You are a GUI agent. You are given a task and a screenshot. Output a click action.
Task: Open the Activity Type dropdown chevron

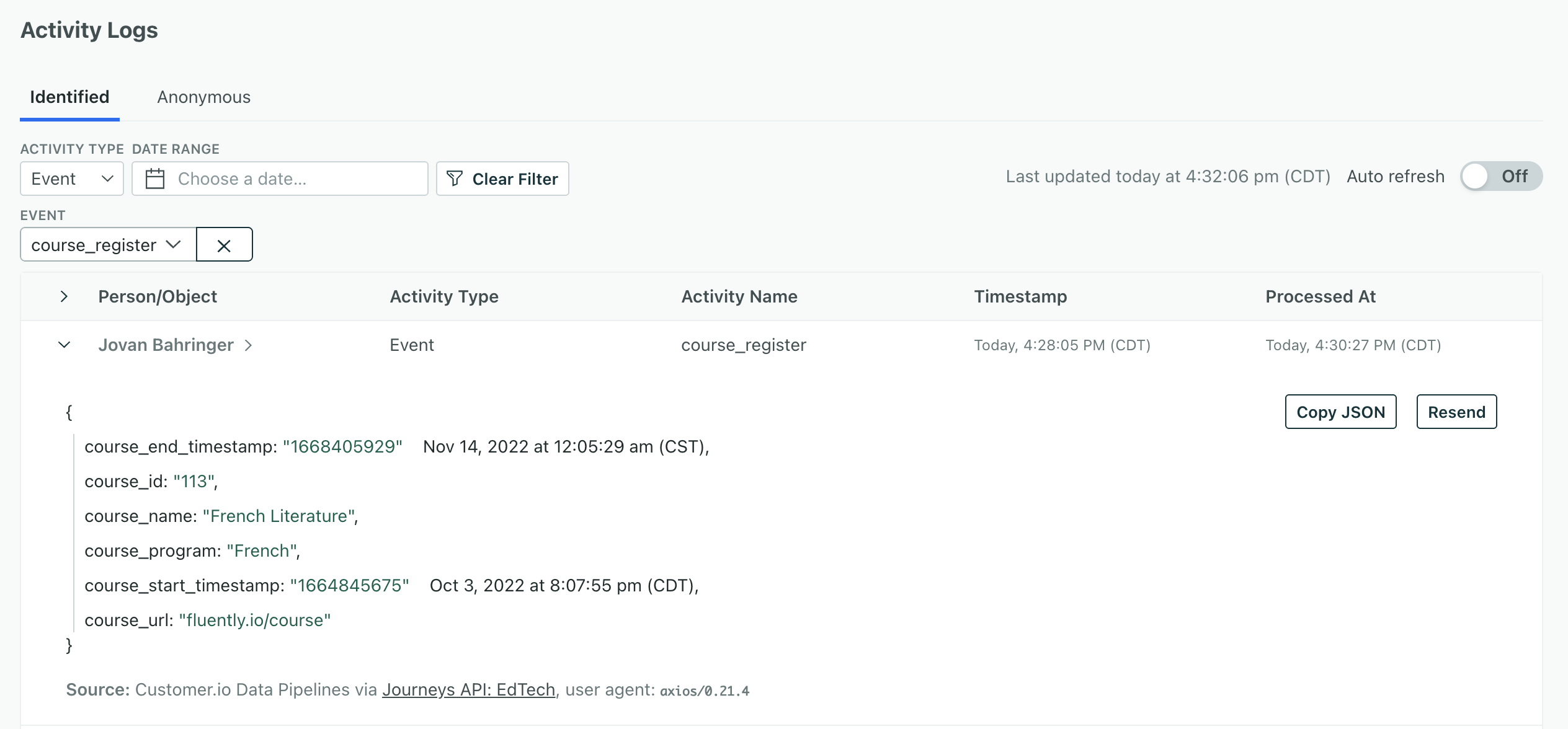tap(107, 179)
